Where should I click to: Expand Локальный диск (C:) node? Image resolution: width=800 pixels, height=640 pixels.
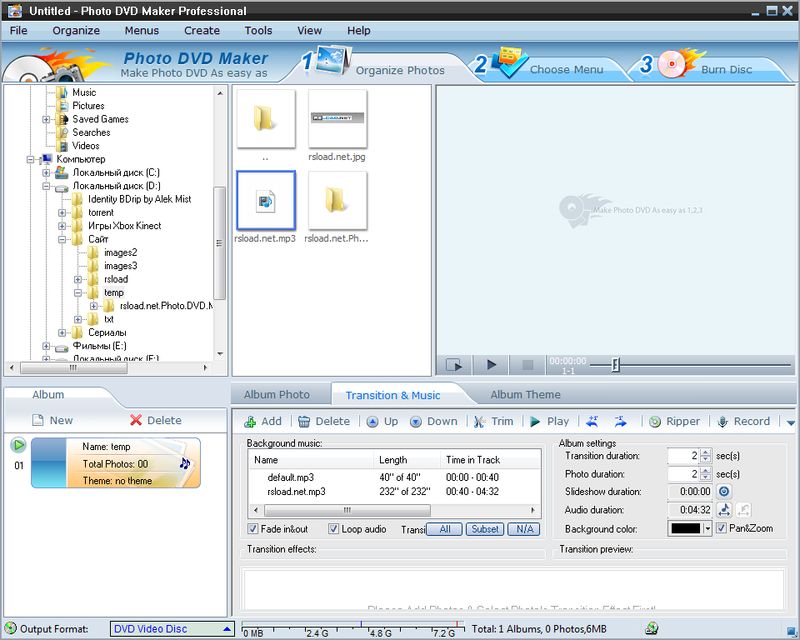[x=46, y=173]
